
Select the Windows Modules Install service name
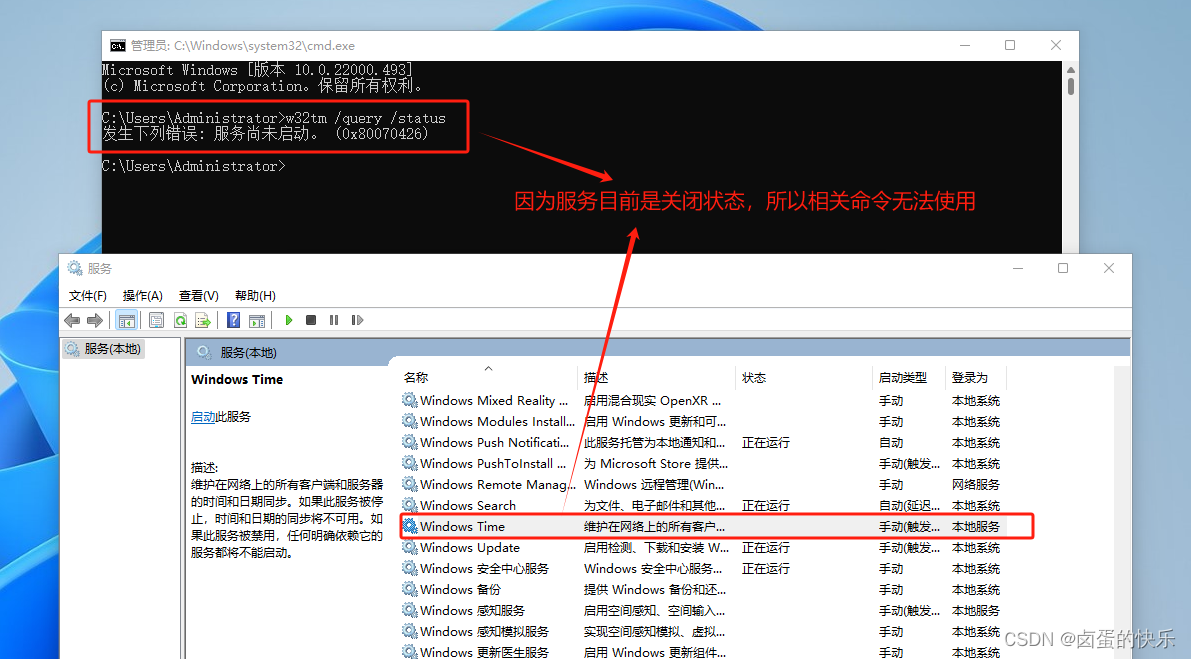pos(498,421)
